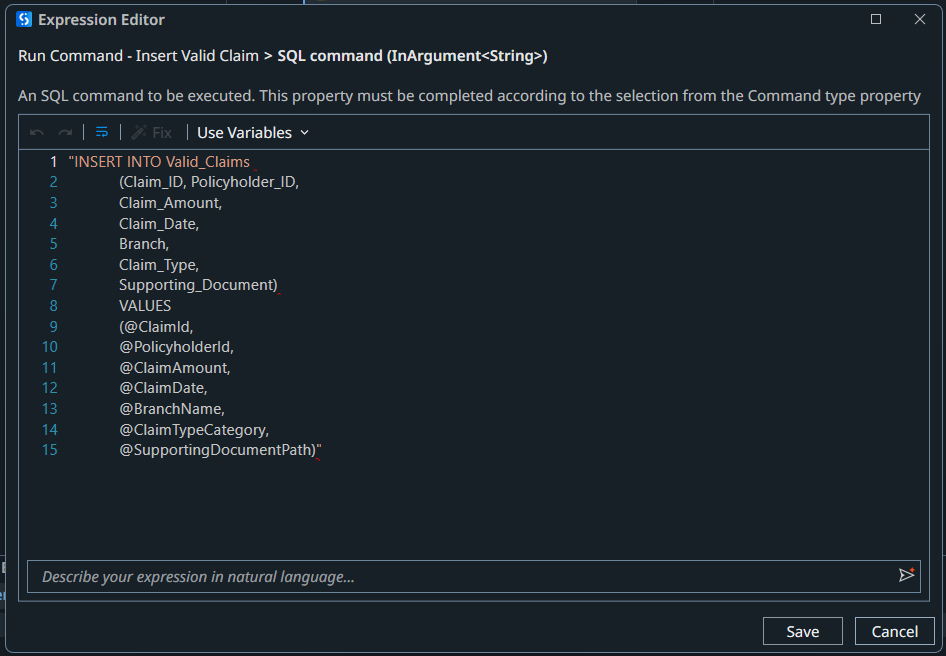Click the Run Command - Insert Valid Claim breadcrumb
The height and width of the screenshot is (656, 946).
(138, 56)
